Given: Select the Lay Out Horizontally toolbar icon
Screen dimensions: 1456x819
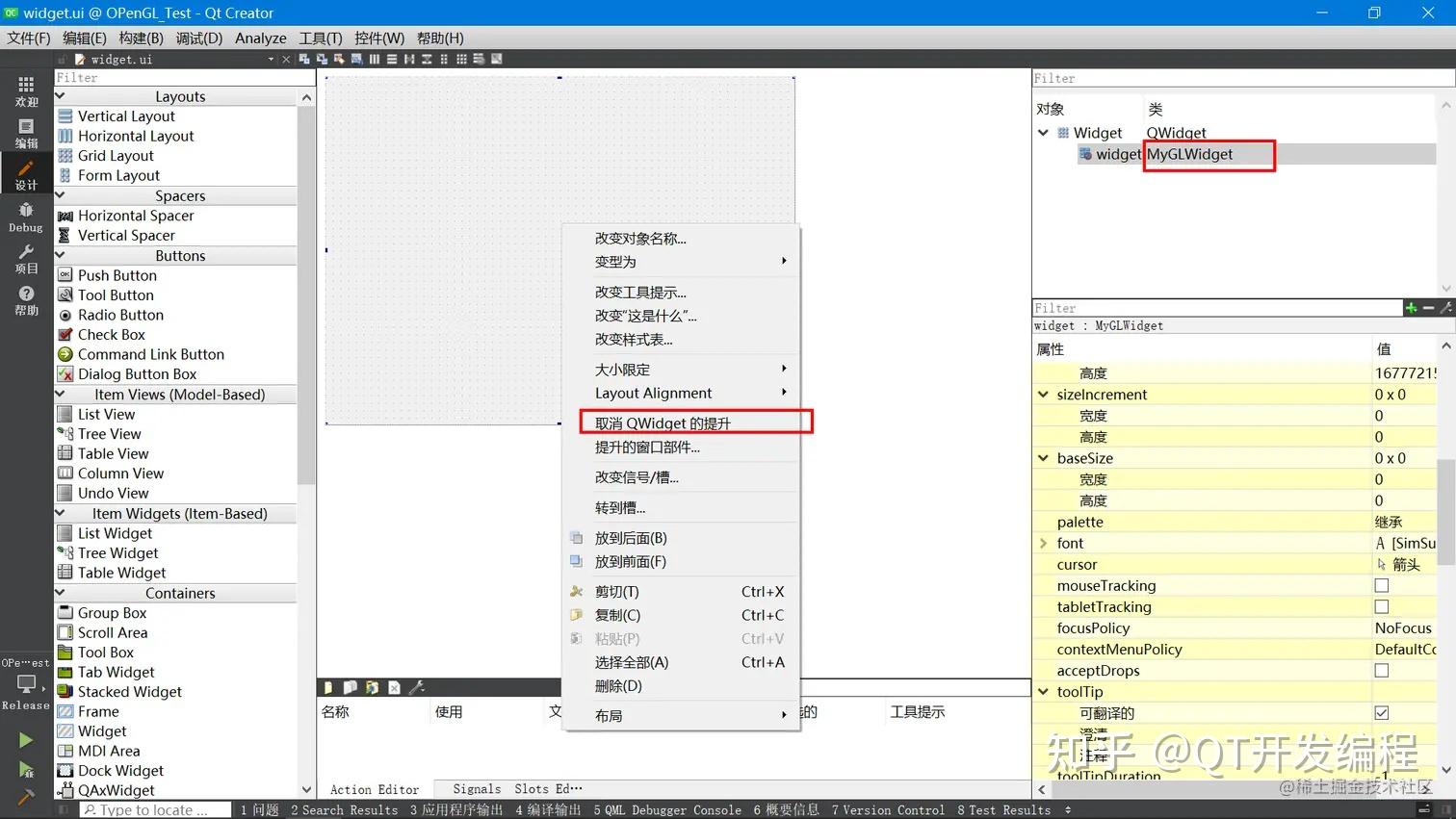Looking at the screenshot, I should tap(375, 59).
